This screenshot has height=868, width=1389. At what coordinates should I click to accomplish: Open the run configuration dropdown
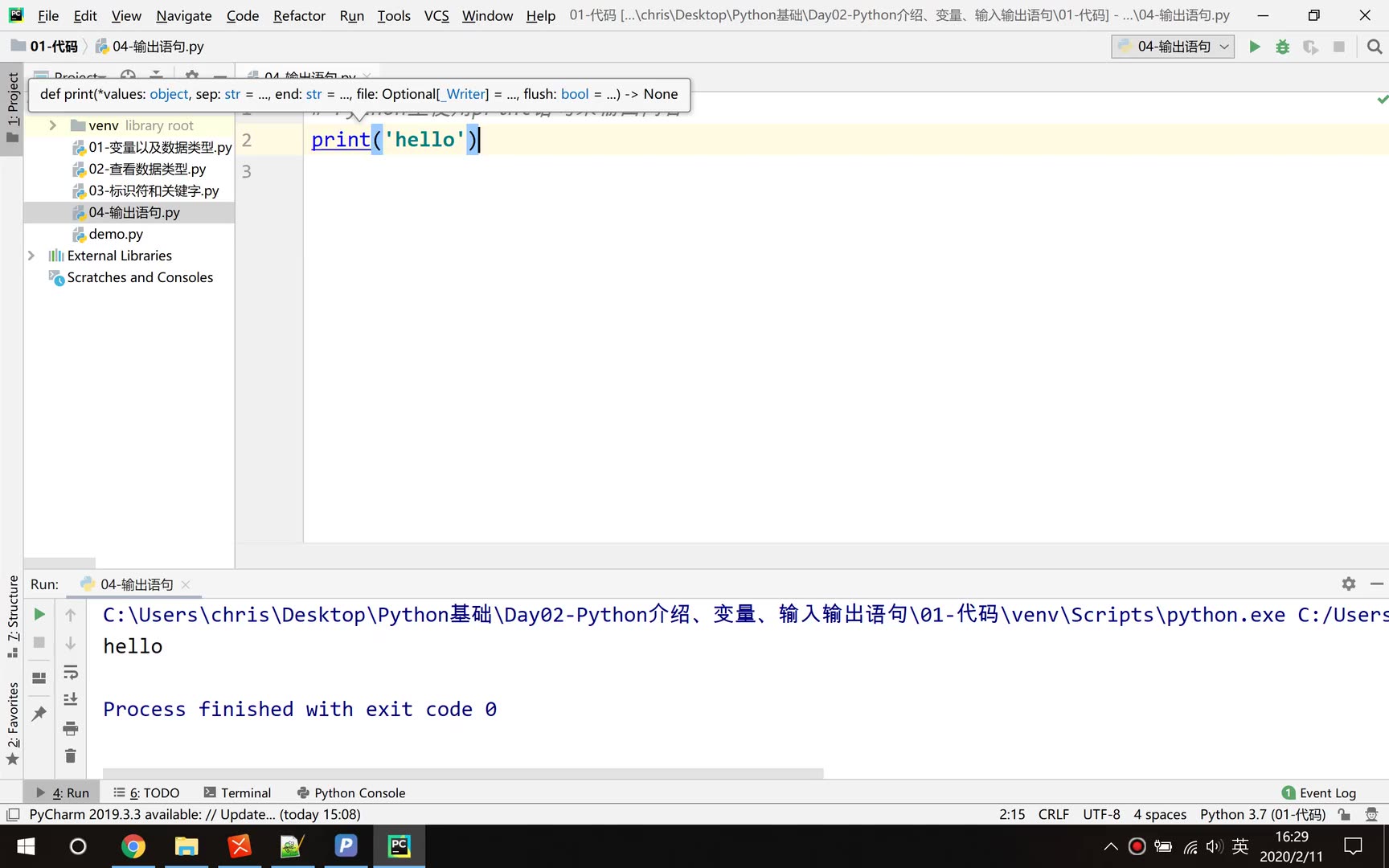1173,47
